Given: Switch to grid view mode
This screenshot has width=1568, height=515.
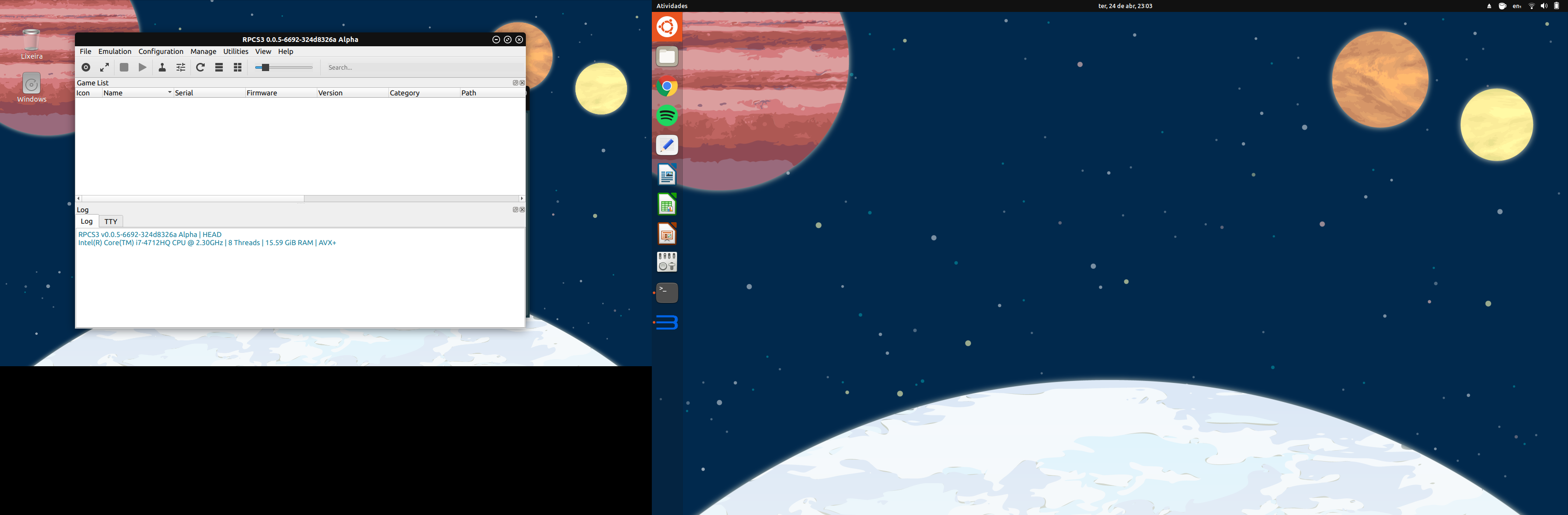Looking at the screenshot, I should click(238, 68).
